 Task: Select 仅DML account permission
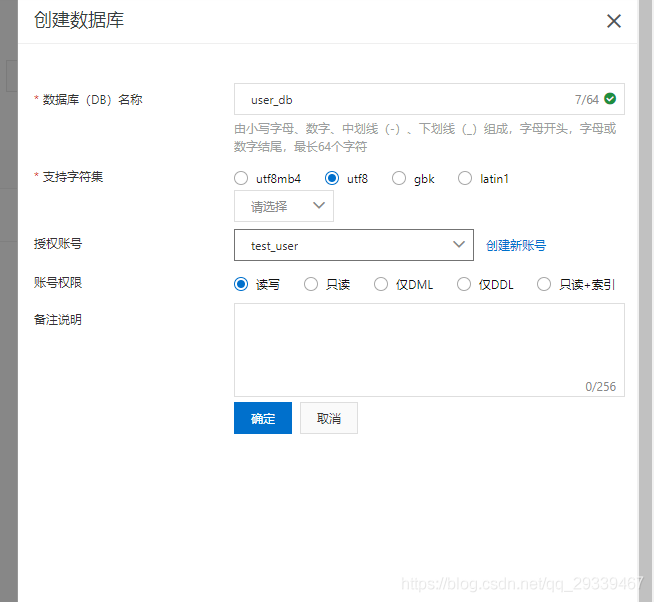[x=381, y=285]
